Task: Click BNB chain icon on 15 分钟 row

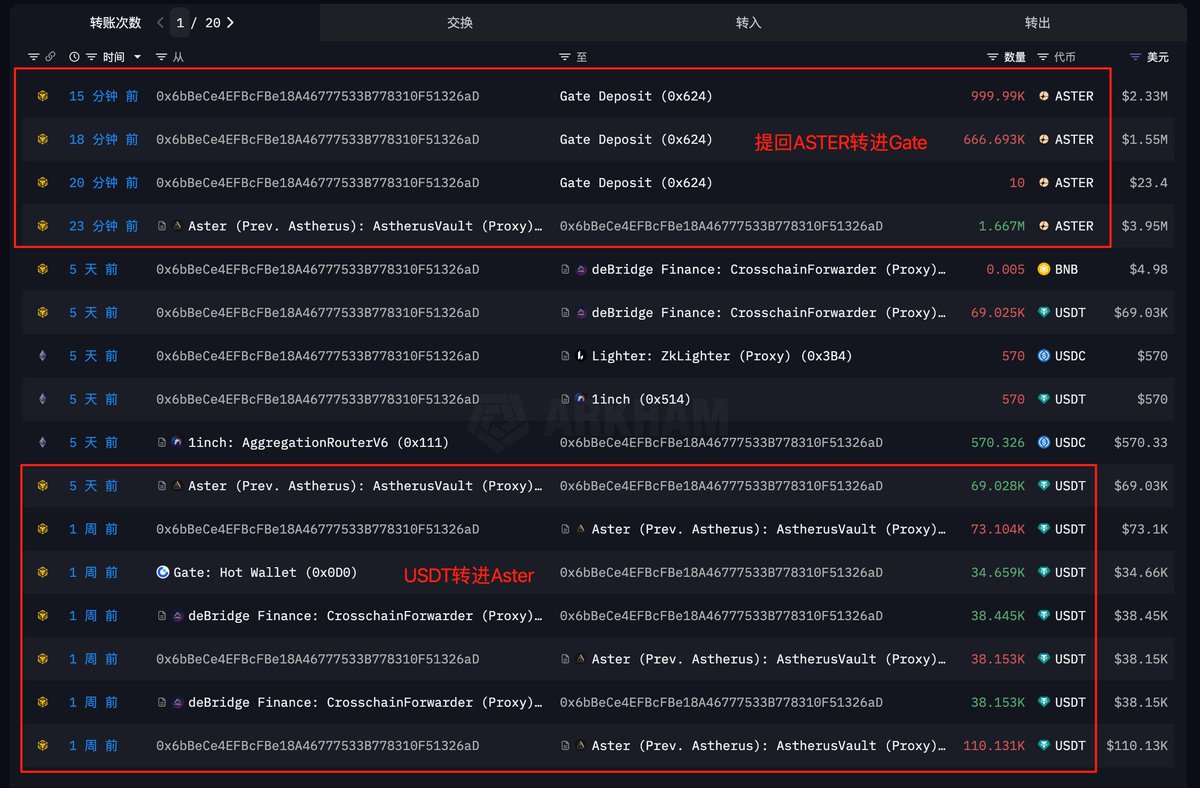Action: click(42, 96)
